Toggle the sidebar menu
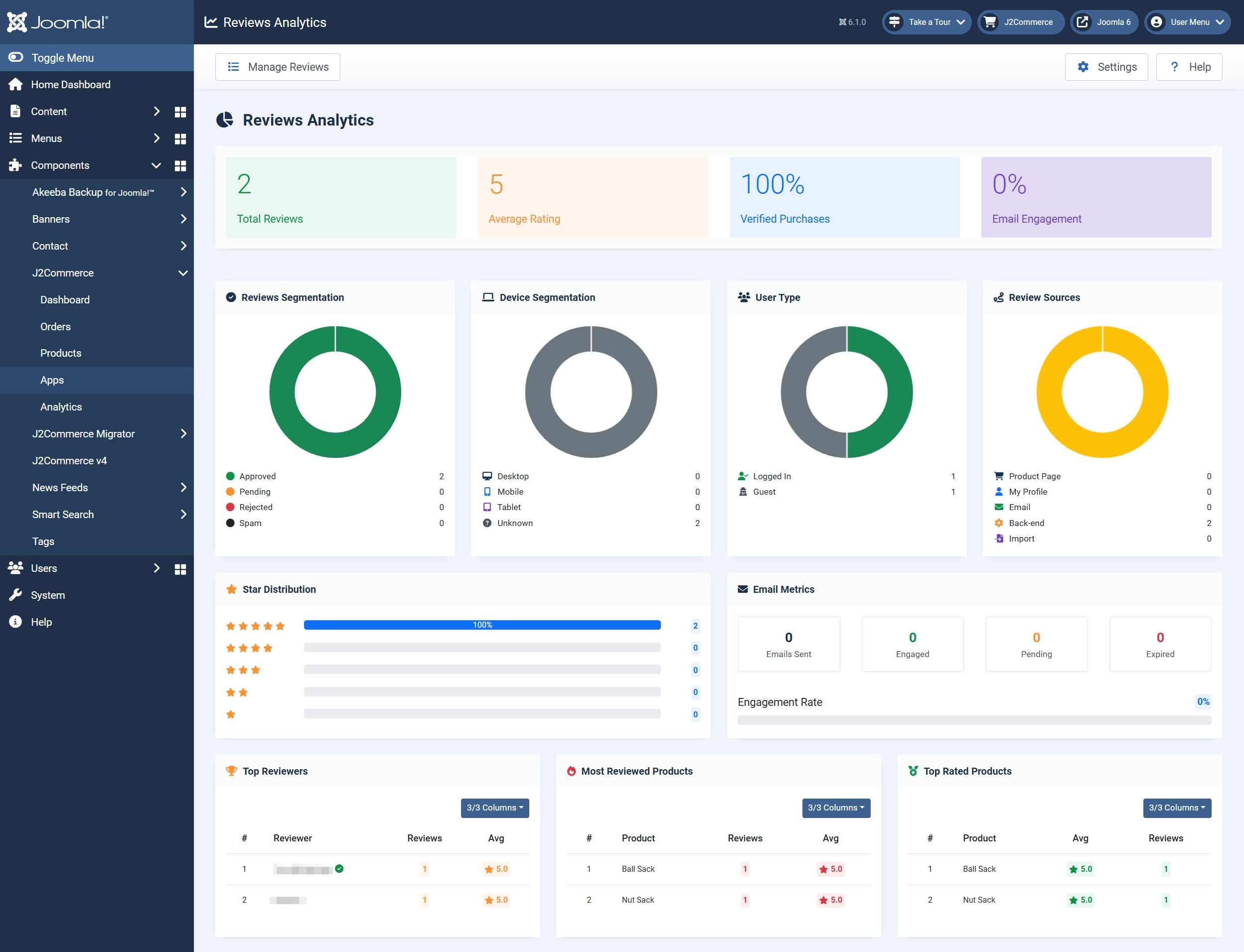This screenshot has height=952, width=1244. tap(97, 58)
